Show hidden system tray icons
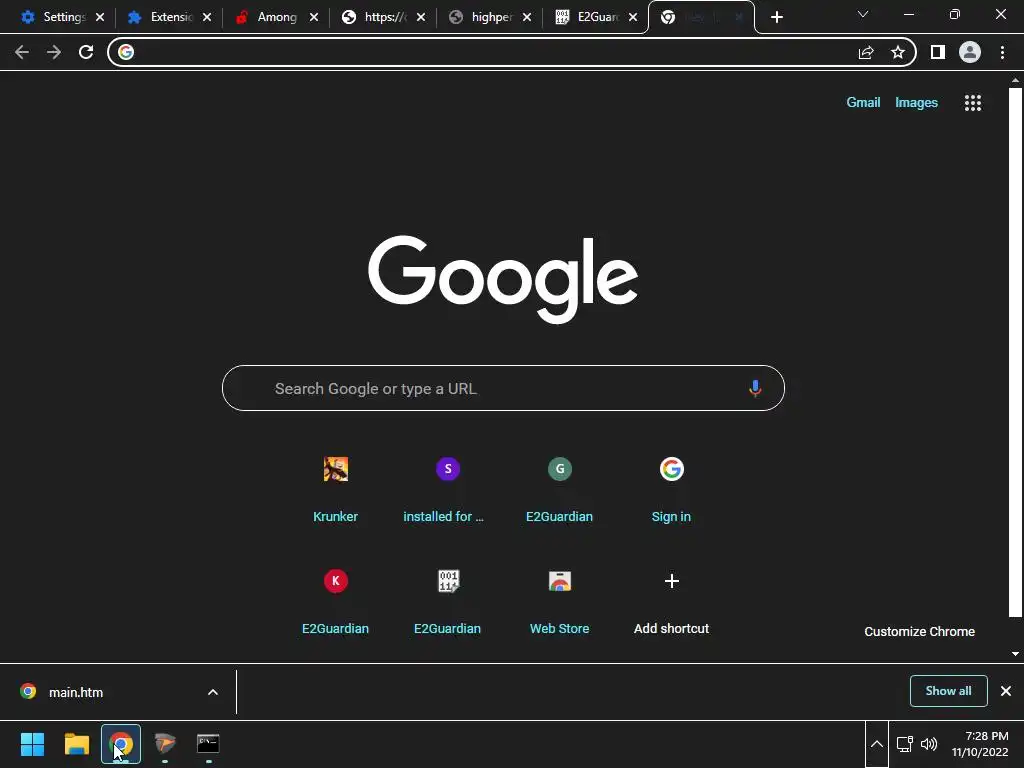This screenshot has width=1024, height=768. 877,744
